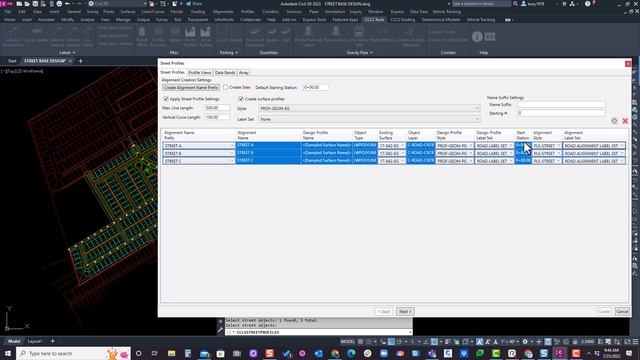Expand the Gravity Pipe ribbon panel

click(x=359, y=53)
